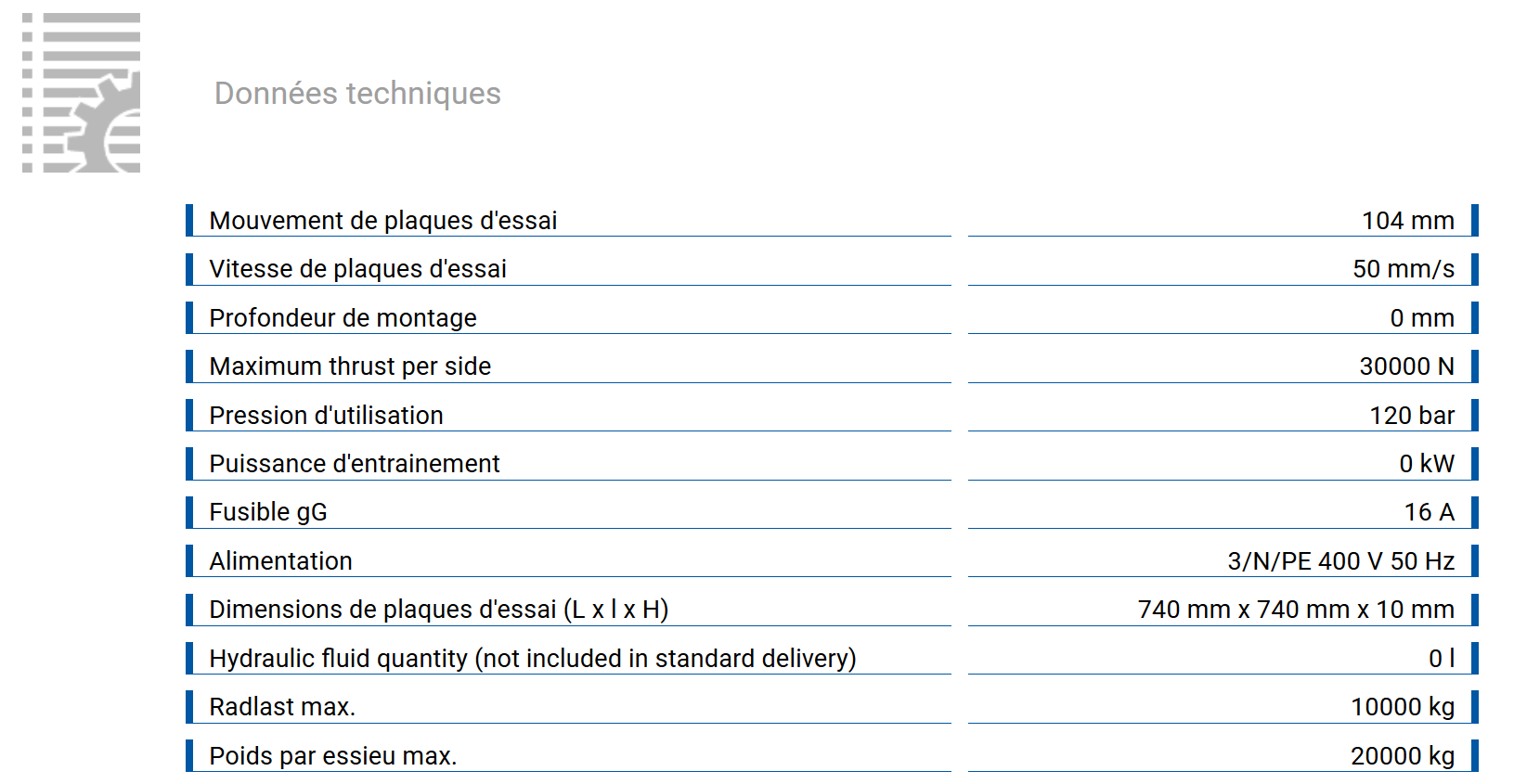Select the "Radlast max." label
The width and height of the screenshot is (1514, 784).
[282, 707]
